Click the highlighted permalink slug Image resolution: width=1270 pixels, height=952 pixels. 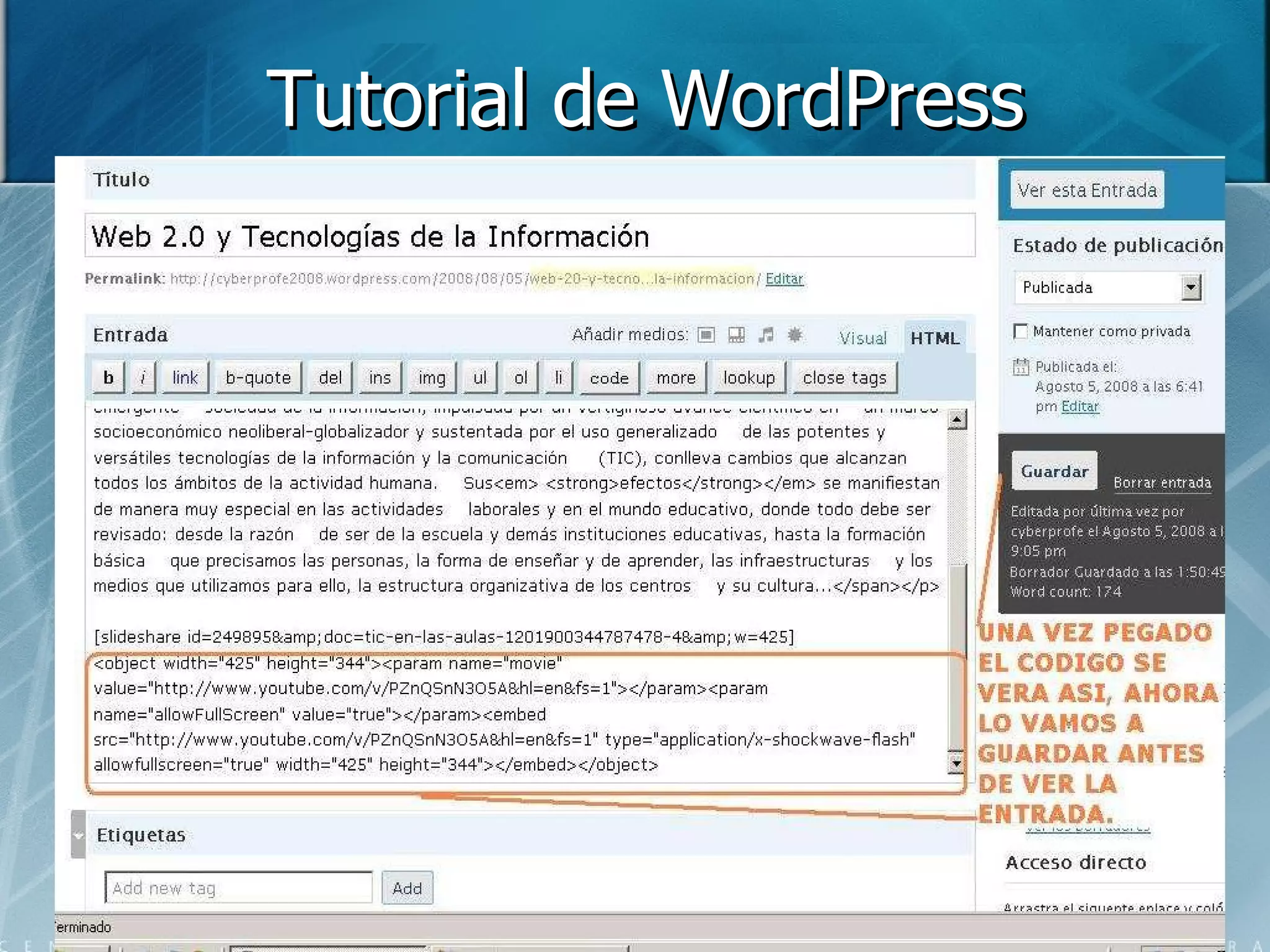[642, 279]
